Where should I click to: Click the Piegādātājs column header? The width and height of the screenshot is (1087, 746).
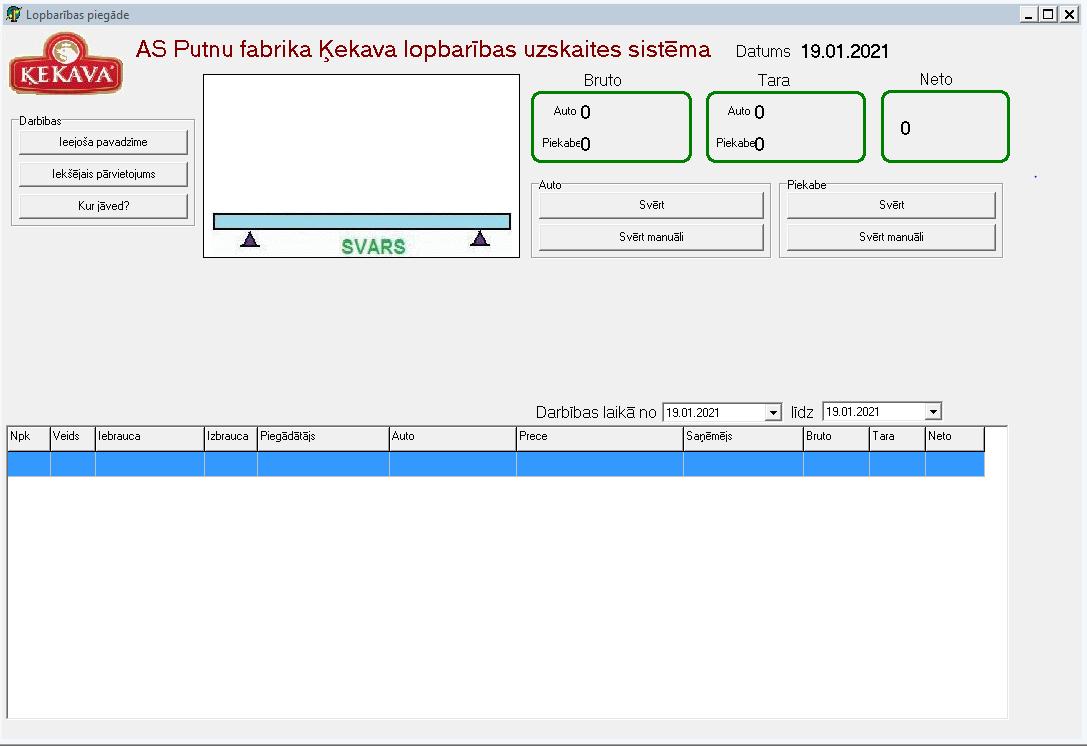pyautogui.click(x=323, y=437)
